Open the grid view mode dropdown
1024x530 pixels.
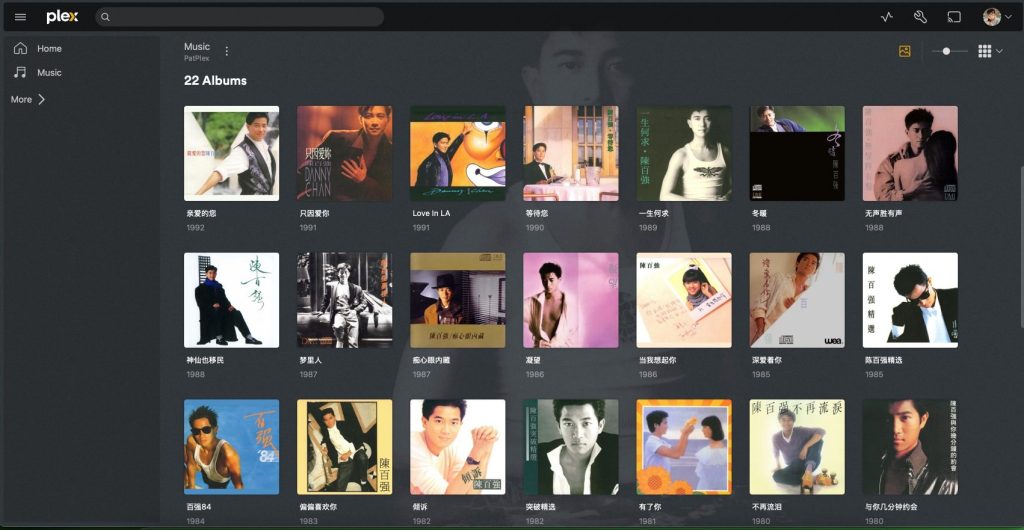pyautogui.click(x=990, y=51)
